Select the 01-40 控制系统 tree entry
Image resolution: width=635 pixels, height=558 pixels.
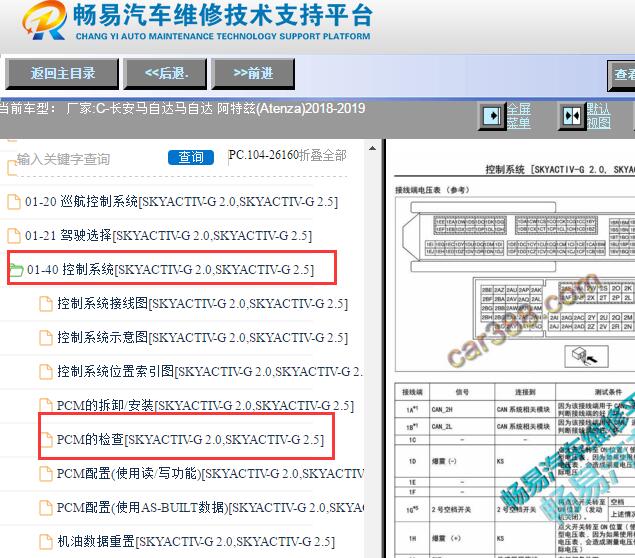170,269
